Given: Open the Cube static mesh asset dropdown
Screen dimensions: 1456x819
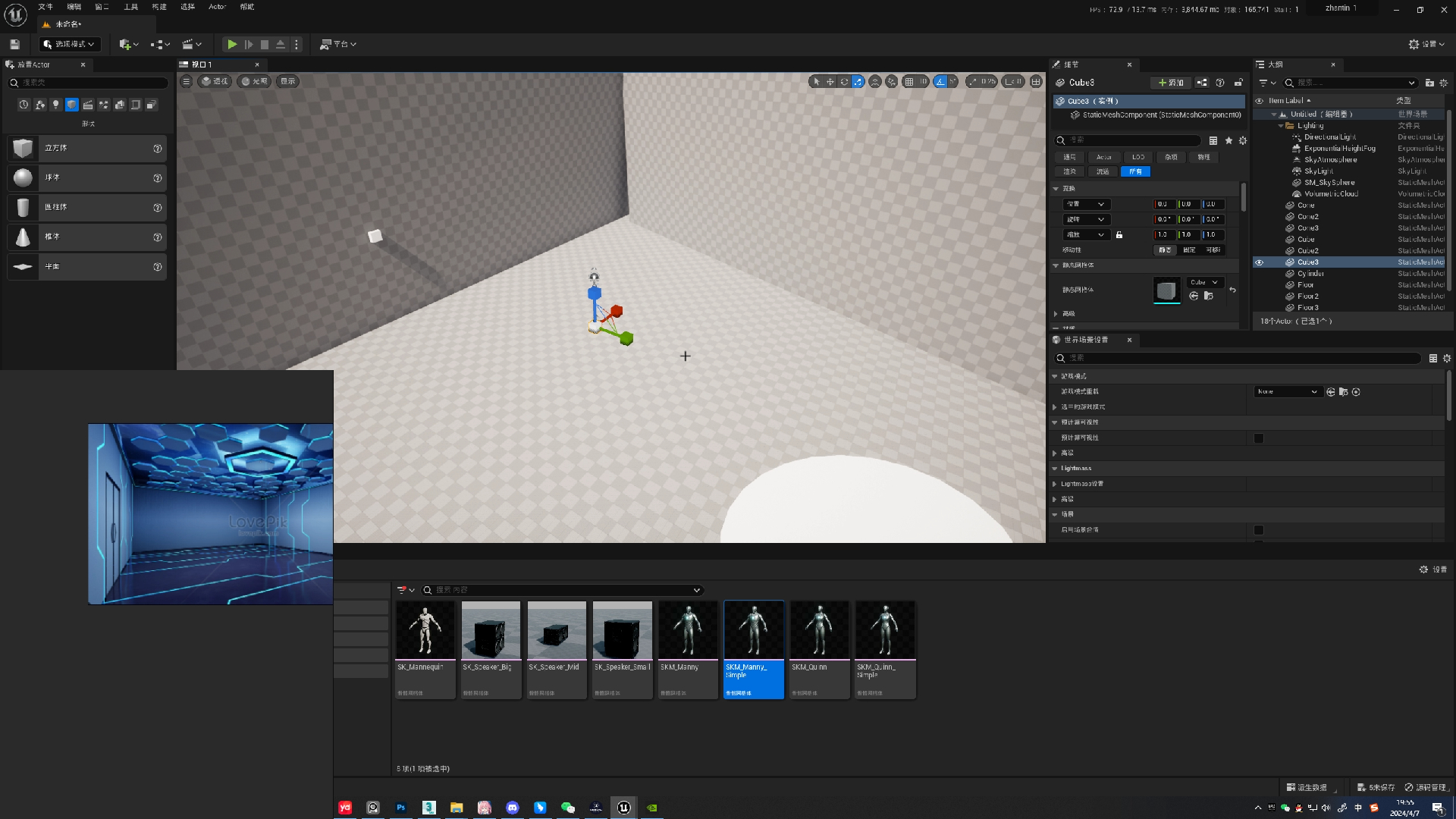Looking at the screenshot, I should tap(1204, 282).
